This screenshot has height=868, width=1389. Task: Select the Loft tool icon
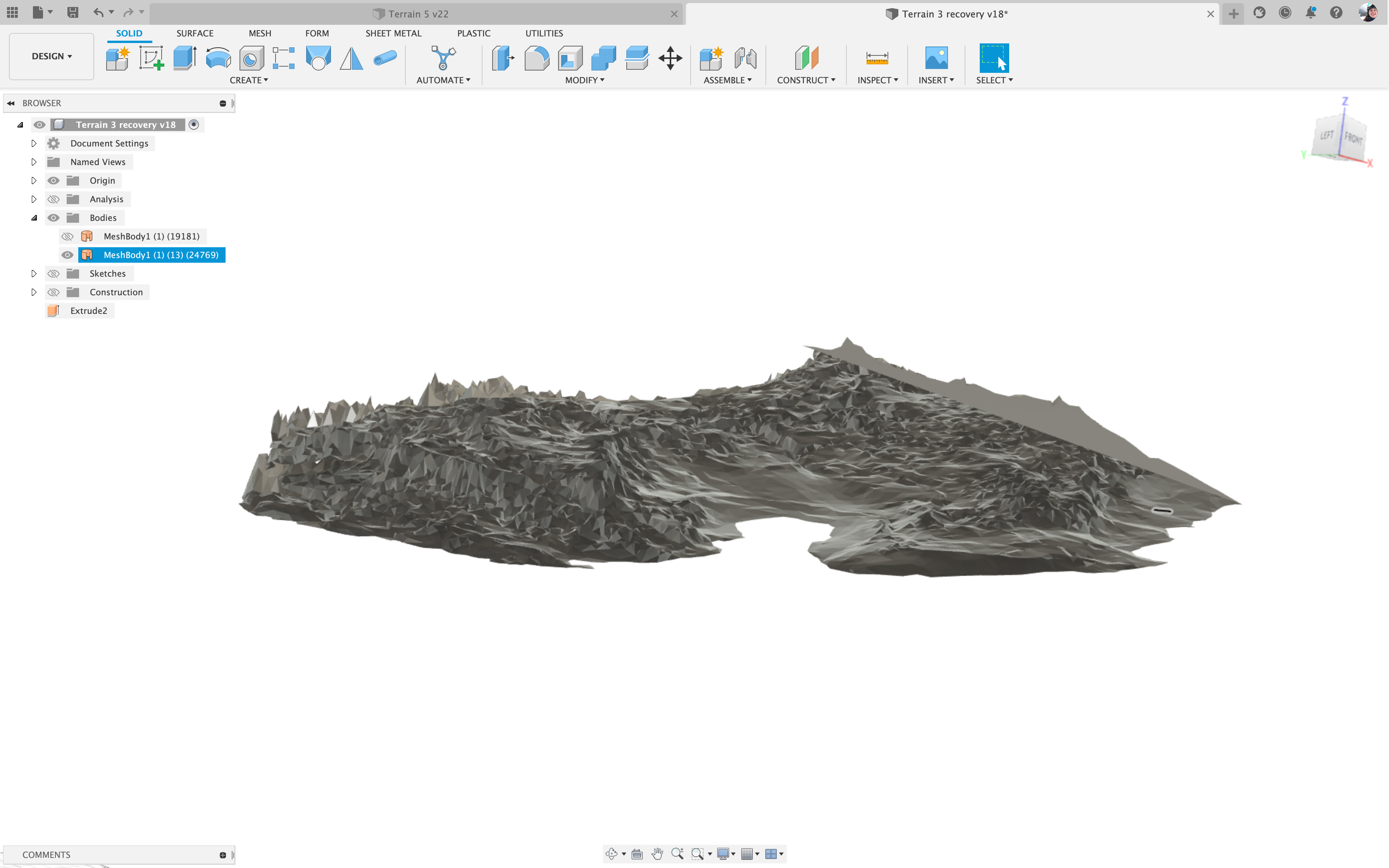click(318, 58)
